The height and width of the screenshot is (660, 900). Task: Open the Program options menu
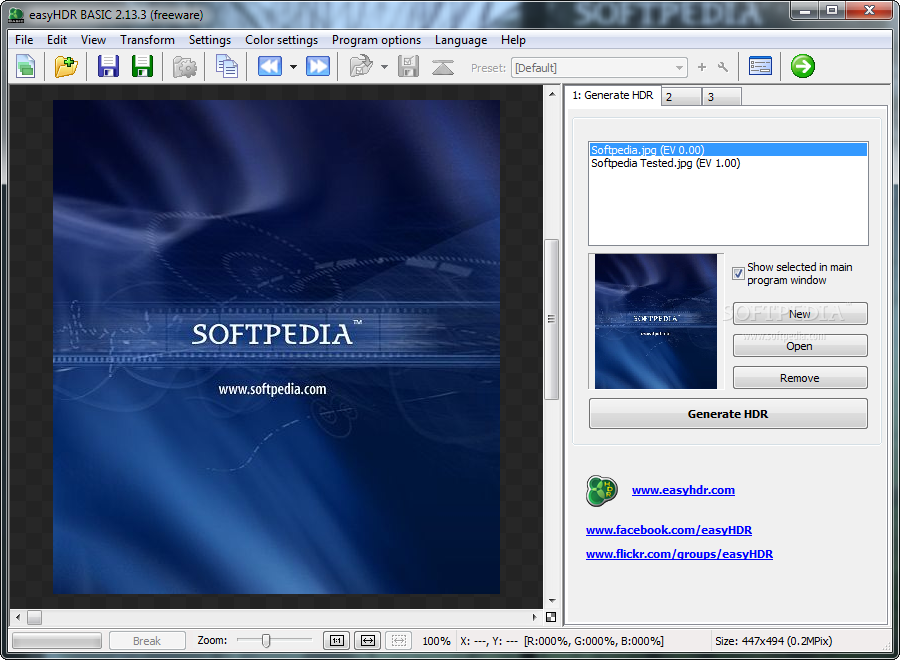376,40
